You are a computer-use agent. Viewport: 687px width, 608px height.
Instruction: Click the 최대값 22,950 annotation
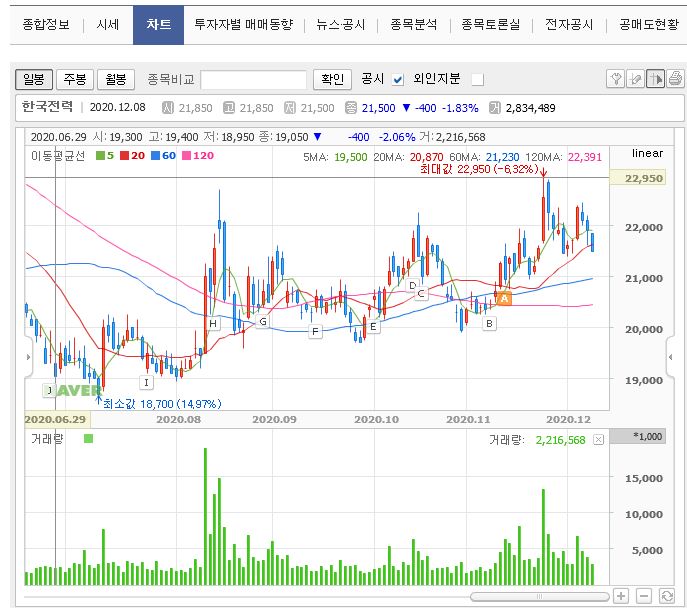(x=479, y=169)
